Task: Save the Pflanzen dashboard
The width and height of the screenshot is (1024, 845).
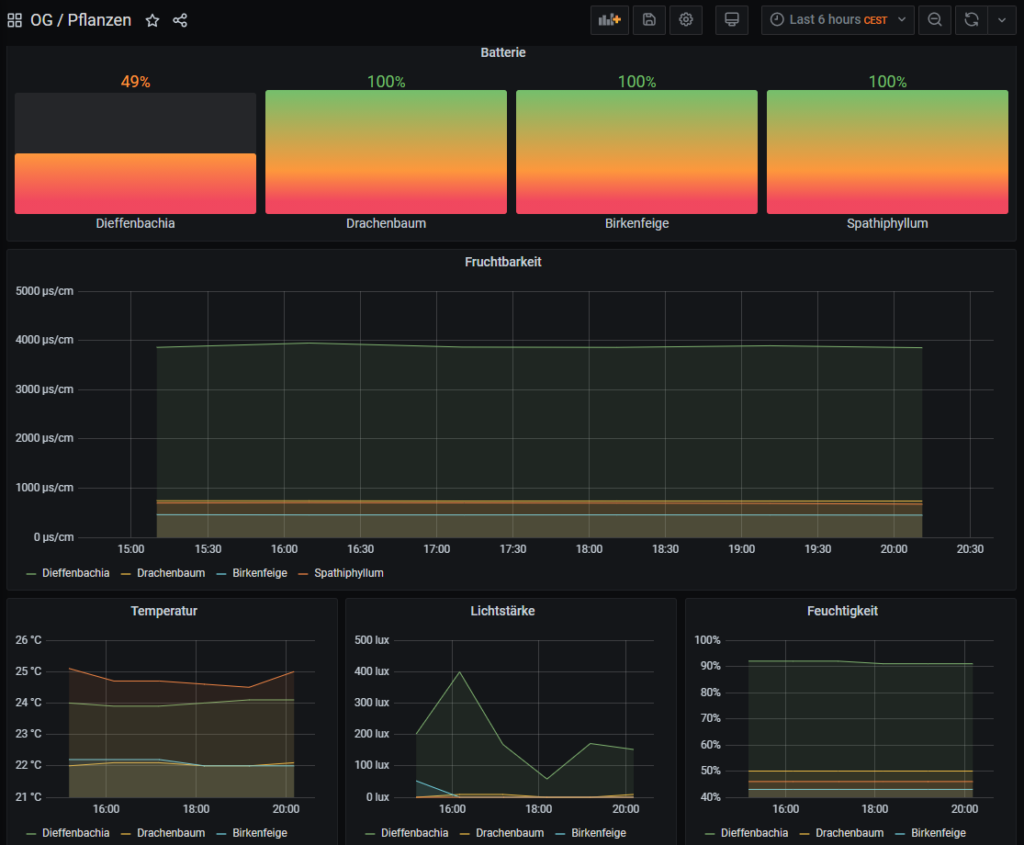Action: [x=648, y=20]
